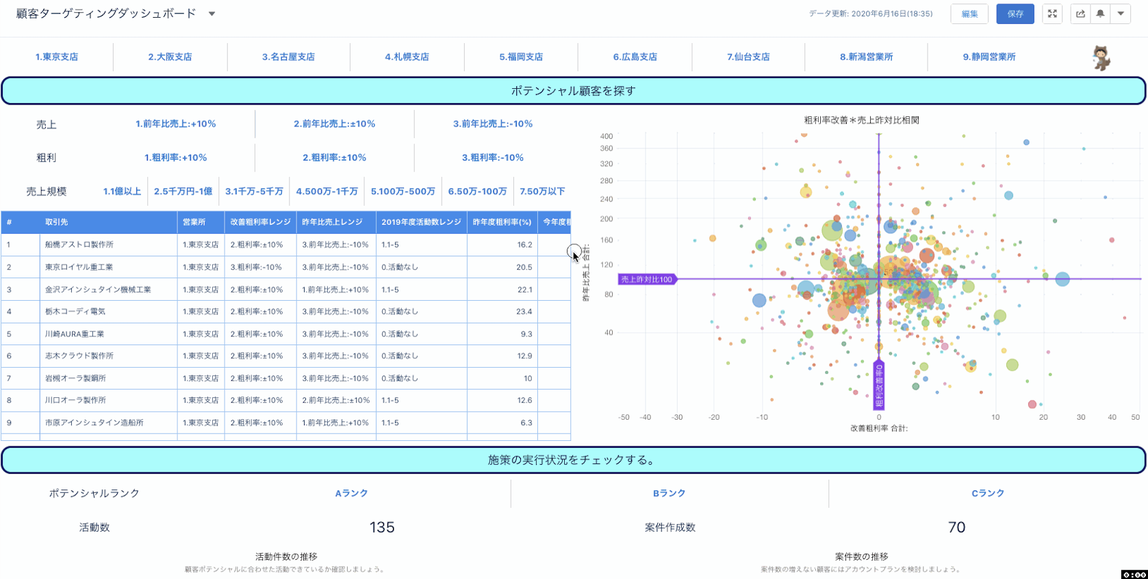
Task: Select the Cランク potential rank
Action: [x=988, y=493]
